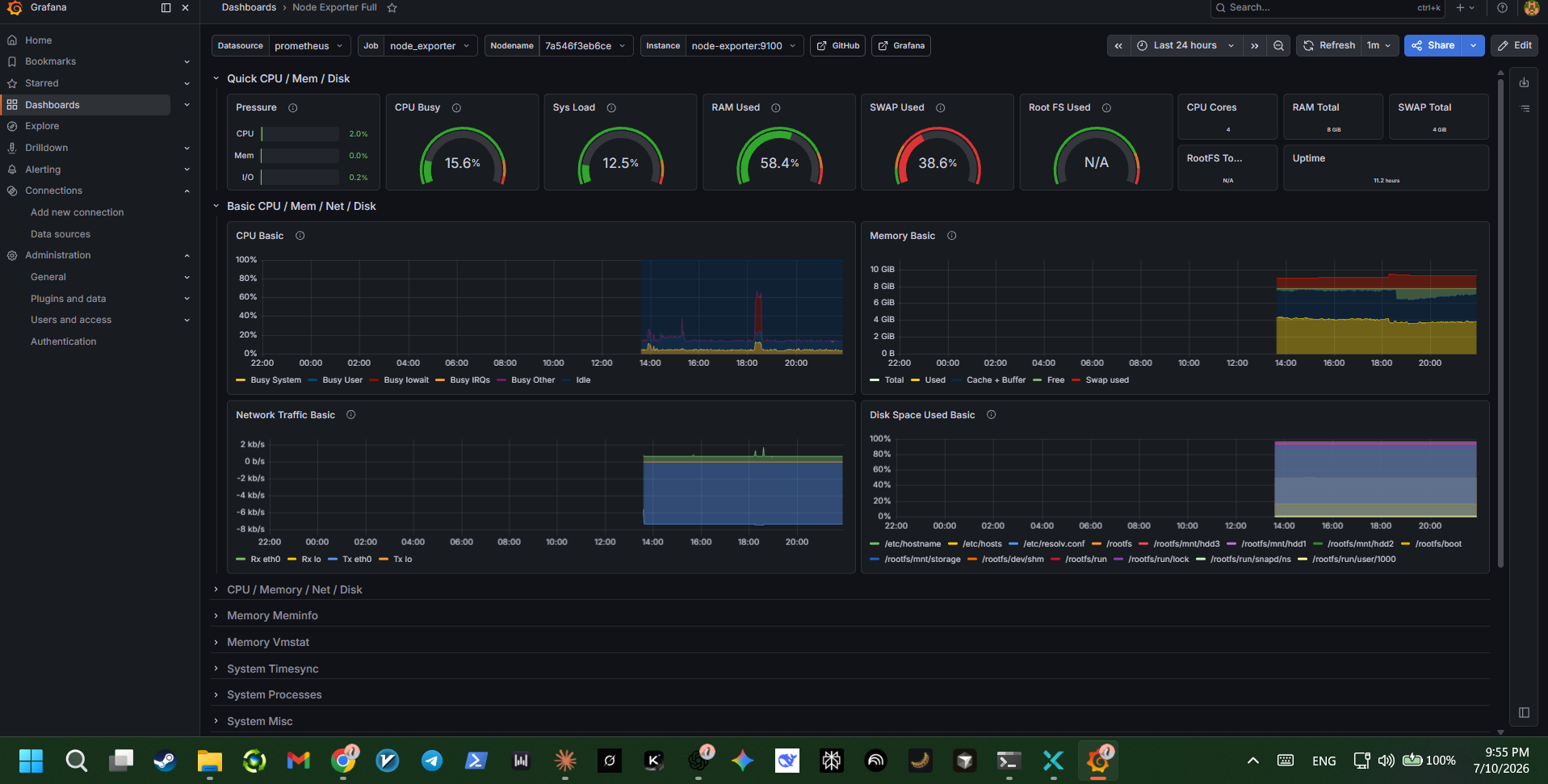This screenshot has width=1548, height=784.
Task: Open the GitHub dashboard link
Action: 838,46
